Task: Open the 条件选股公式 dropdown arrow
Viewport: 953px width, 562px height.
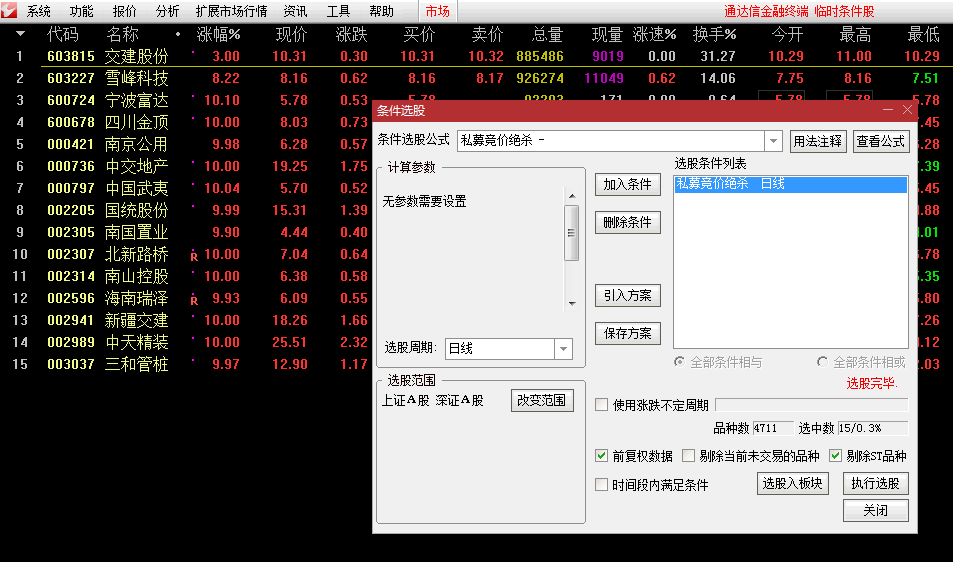Action: (x=773, y=141)
